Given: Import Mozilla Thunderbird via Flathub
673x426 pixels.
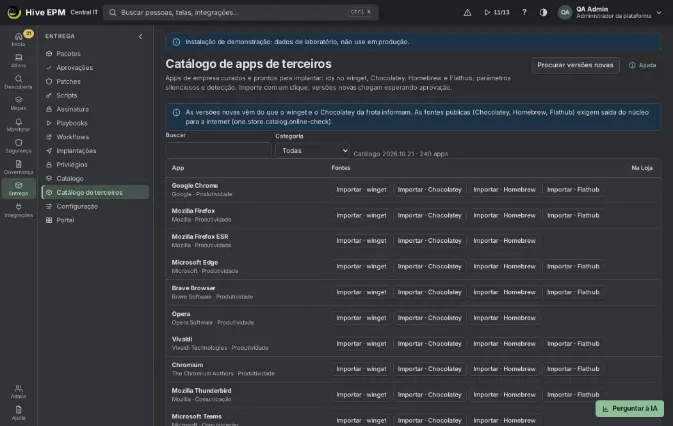Looking at the screenshot, I should [x=573, y=395].
